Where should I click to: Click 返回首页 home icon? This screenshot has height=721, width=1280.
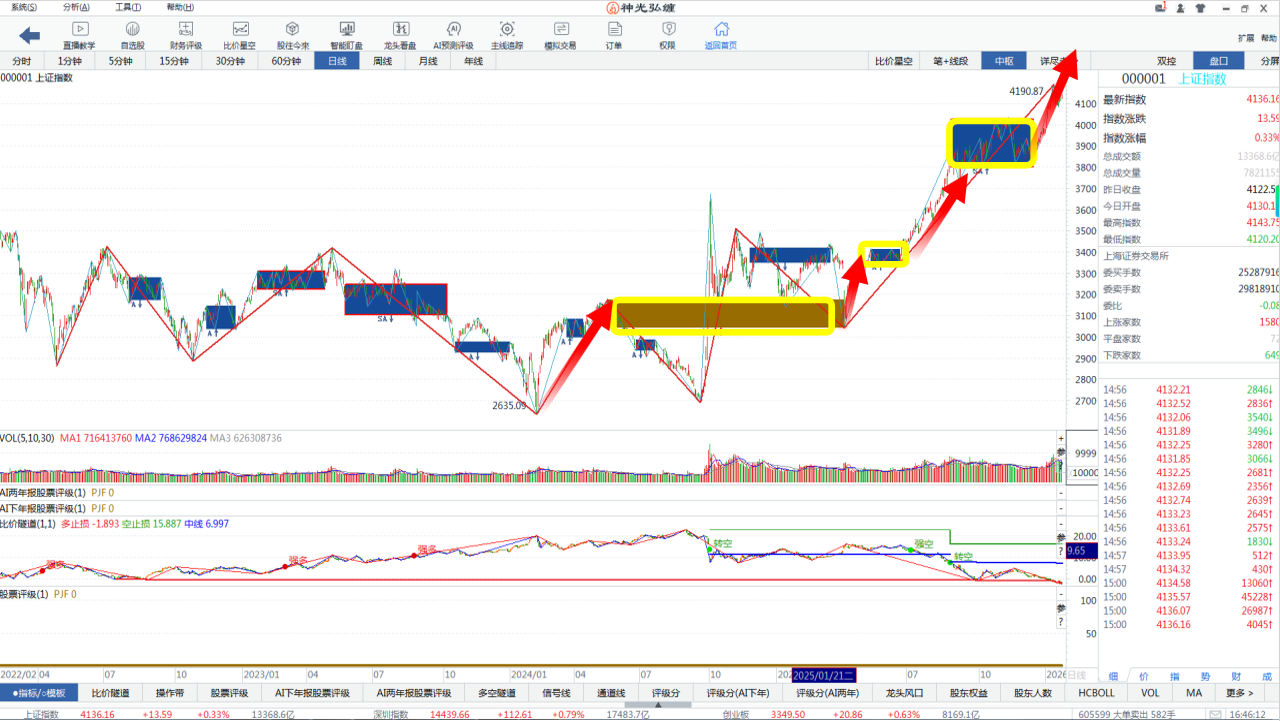(720, 35)
